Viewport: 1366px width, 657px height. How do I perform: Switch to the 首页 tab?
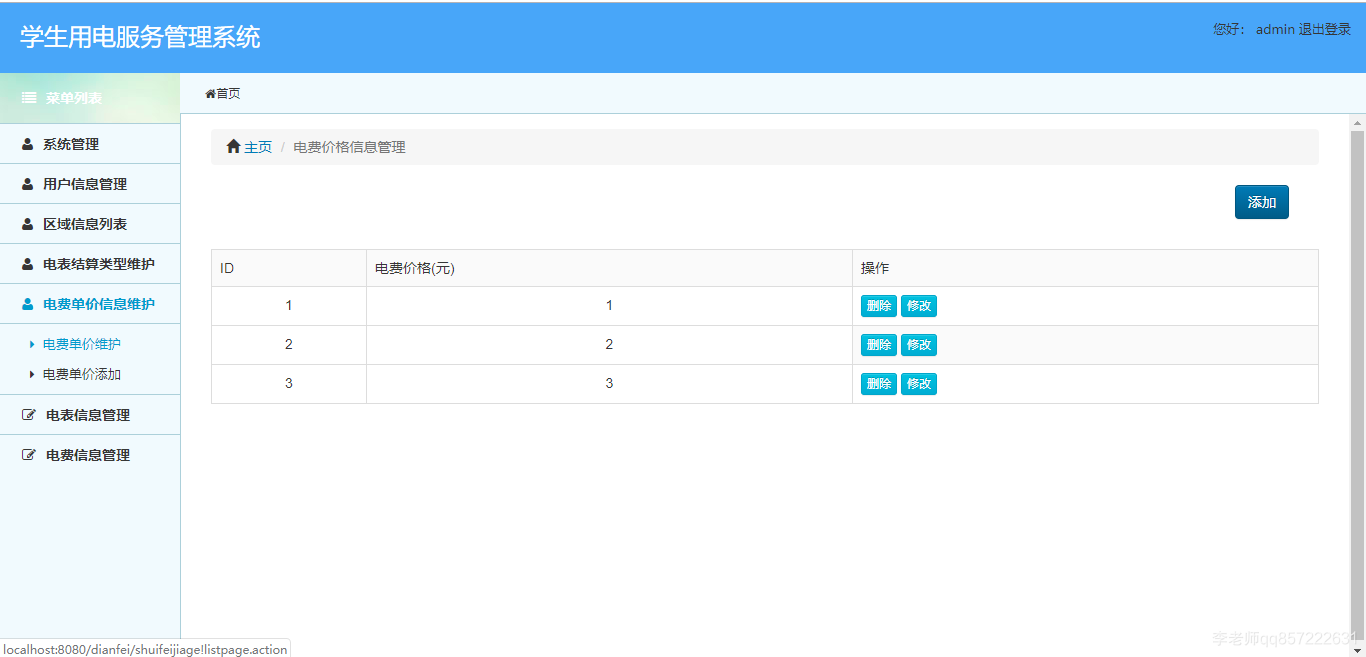222,93
